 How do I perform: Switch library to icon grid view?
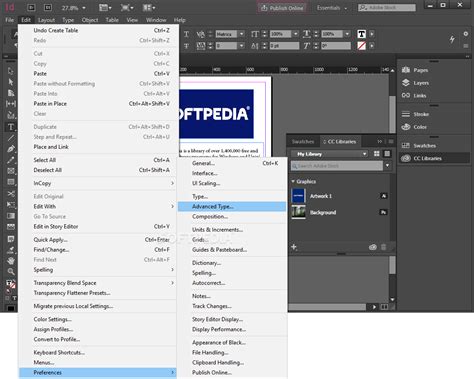coord(377,154)
